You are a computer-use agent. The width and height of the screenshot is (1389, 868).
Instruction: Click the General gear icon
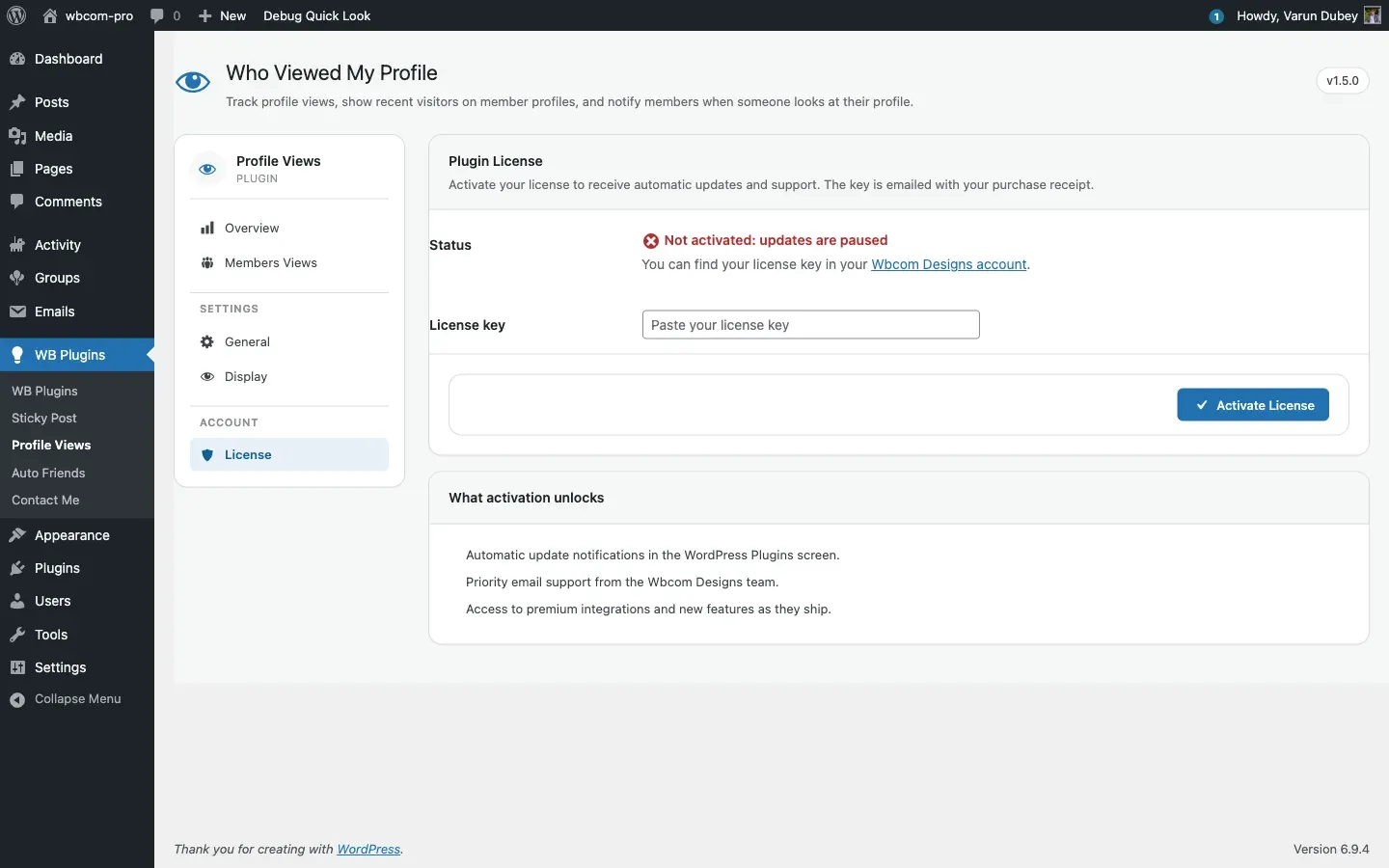click(207, 341)
